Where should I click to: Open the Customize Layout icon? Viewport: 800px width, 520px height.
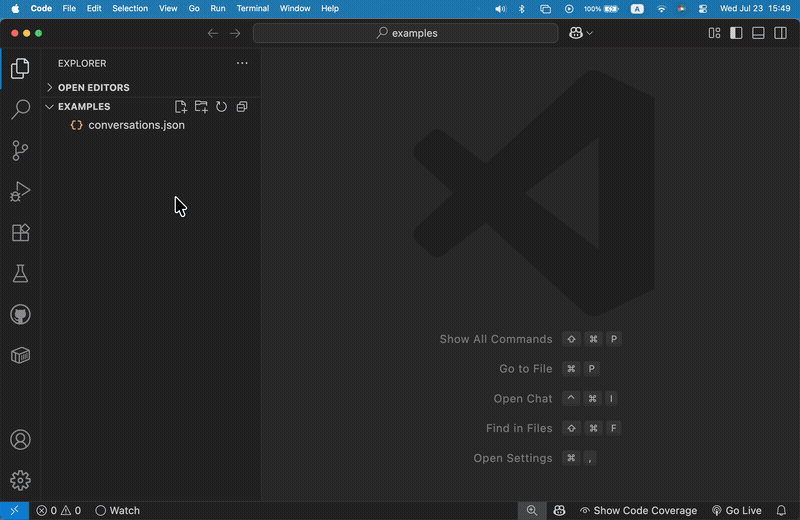714,33
